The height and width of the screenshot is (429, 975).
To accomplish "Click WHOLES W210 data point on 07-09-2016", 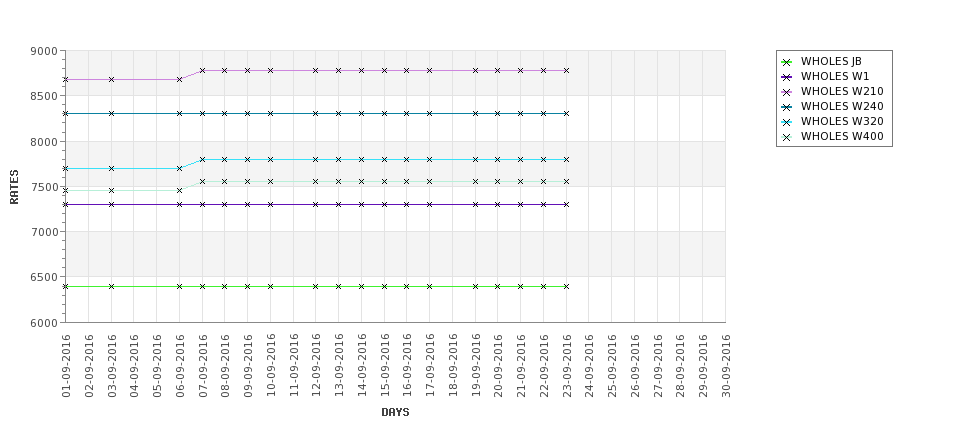I will pos(202,71).
